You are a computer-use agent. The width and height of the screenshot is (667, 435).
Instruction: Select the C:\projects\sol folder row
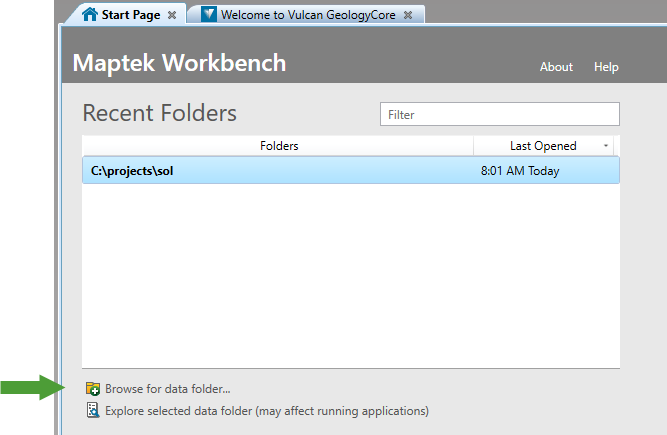351,171
